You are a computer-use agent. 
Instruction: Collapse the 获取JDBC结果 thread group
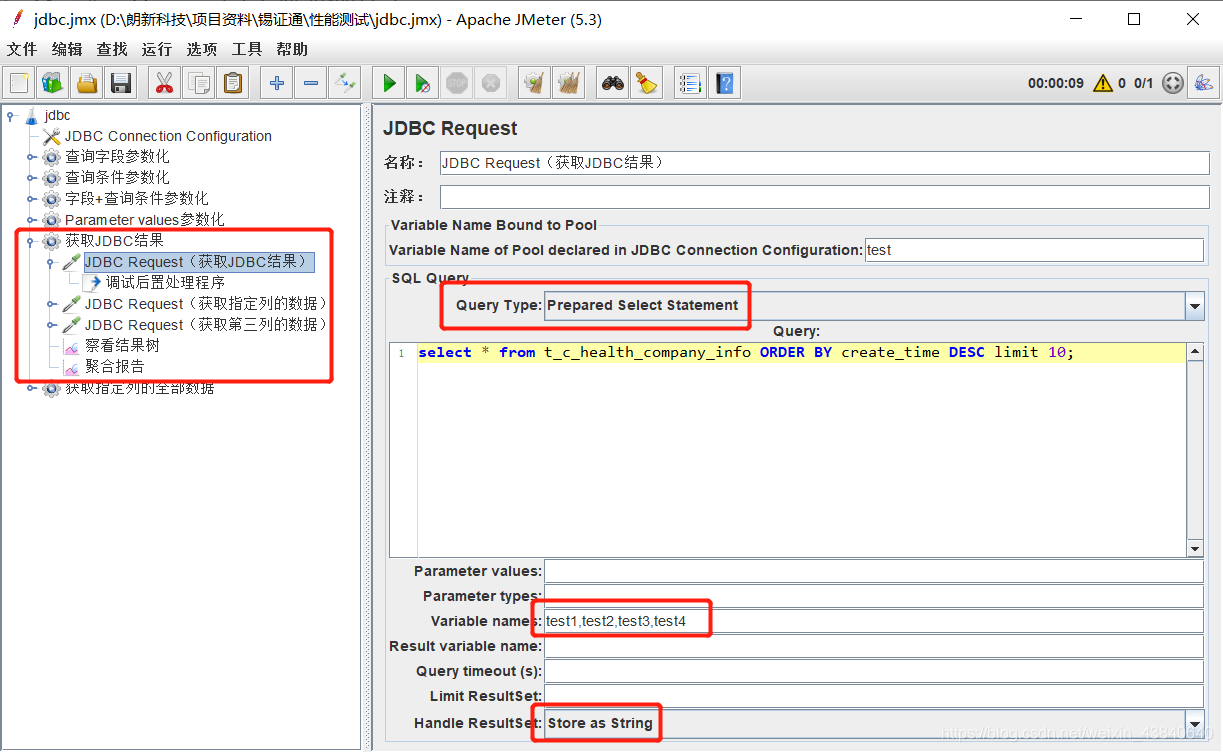click(x=32, y=241)
